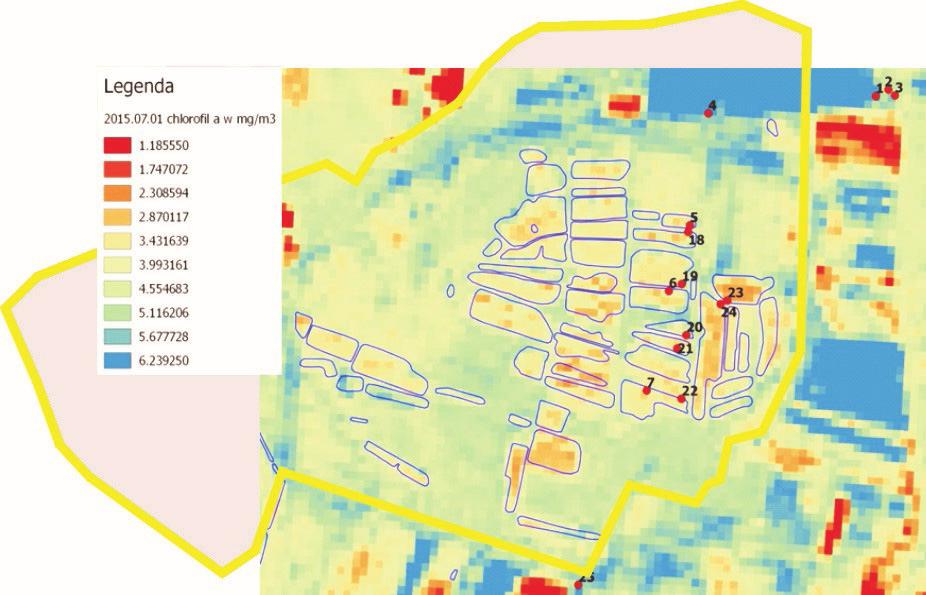Select the red sample point under label 2
The width and height of the screenshot is (926, 595).
[888, 90]
